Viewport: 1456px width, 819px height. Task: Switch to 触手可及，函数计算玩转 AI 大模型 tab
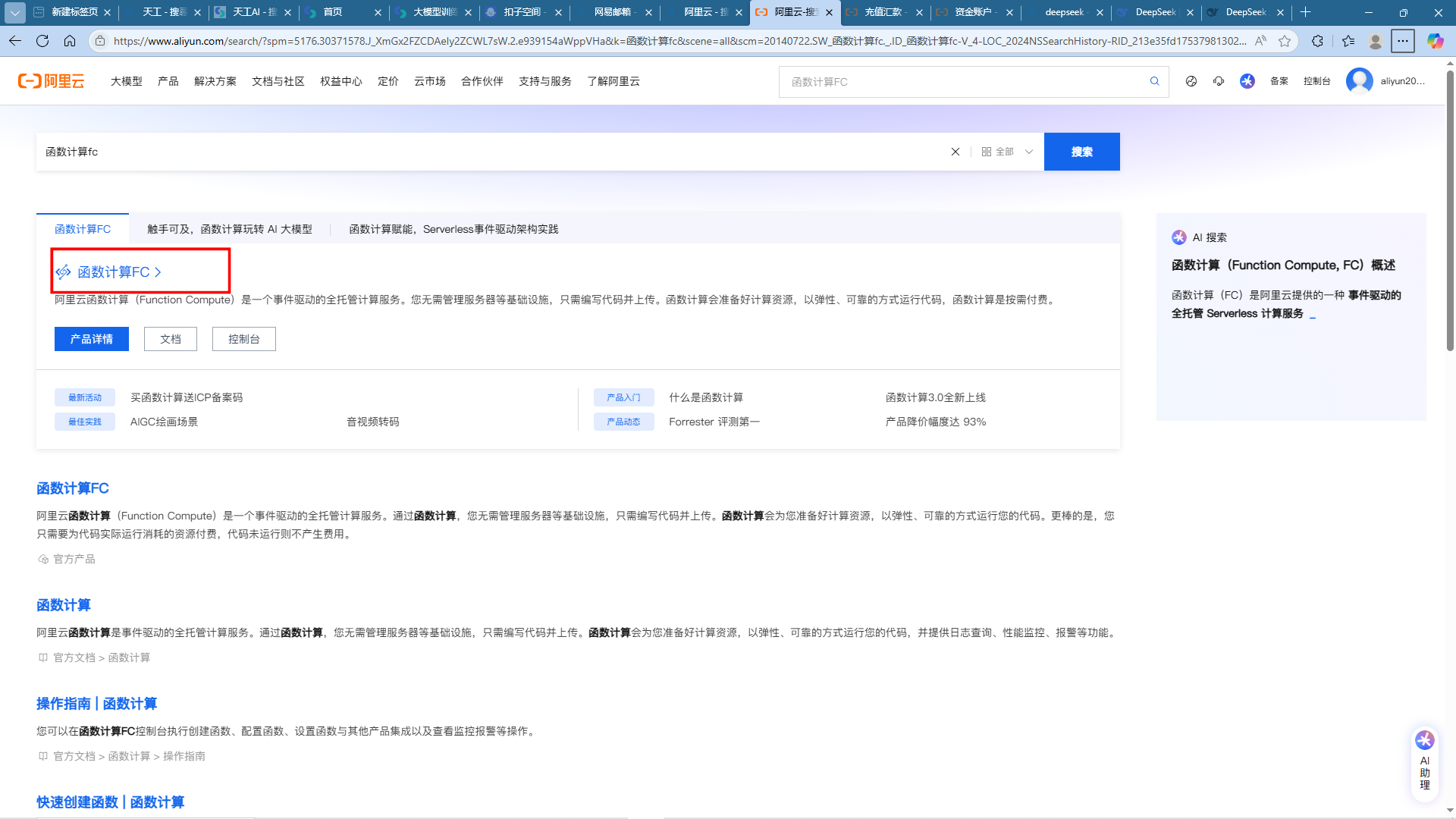pos(230,229)
